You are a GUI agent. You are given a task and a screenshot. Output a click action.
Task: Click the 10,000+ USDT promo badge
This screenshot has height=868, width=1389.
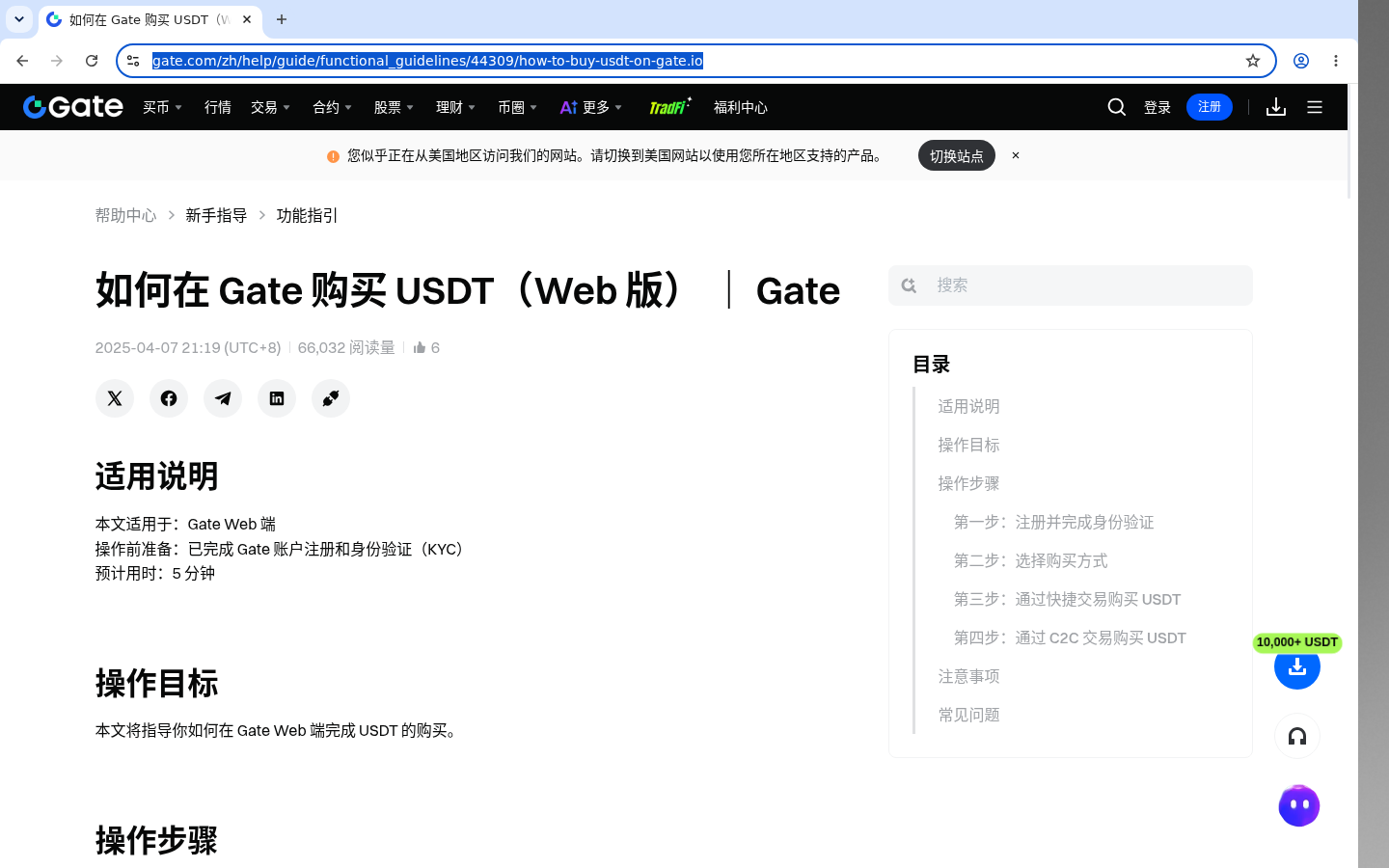point(1297,642)
